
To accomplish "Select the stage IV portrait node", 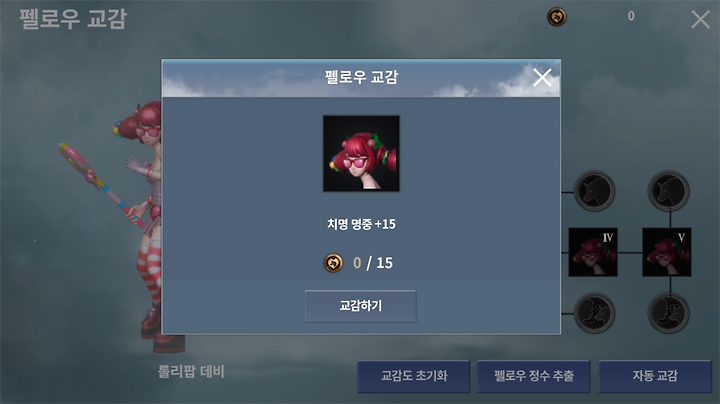I will click(x=593, y=252).
